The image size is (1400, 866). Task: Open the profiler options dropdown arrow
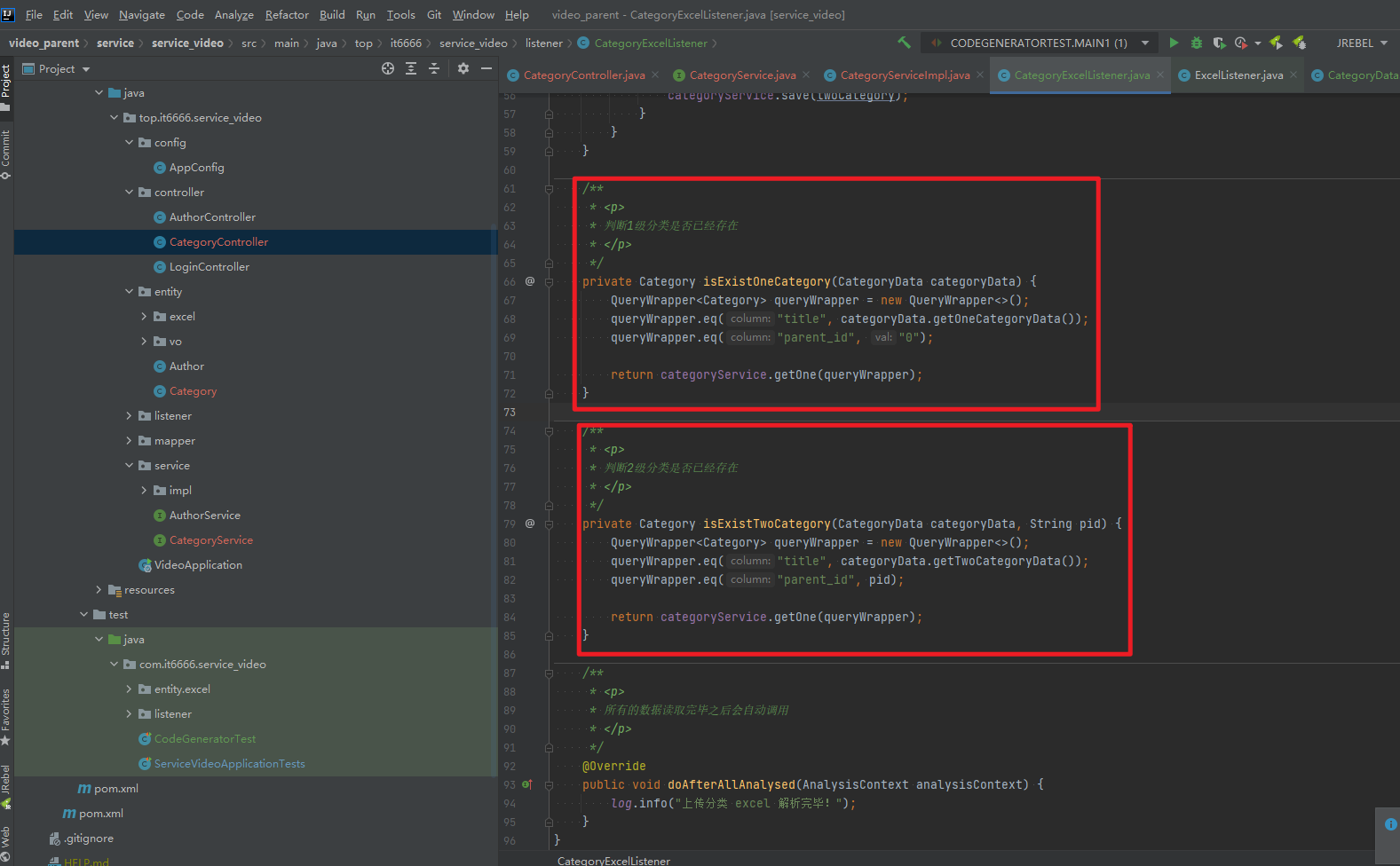point(1258,43)
